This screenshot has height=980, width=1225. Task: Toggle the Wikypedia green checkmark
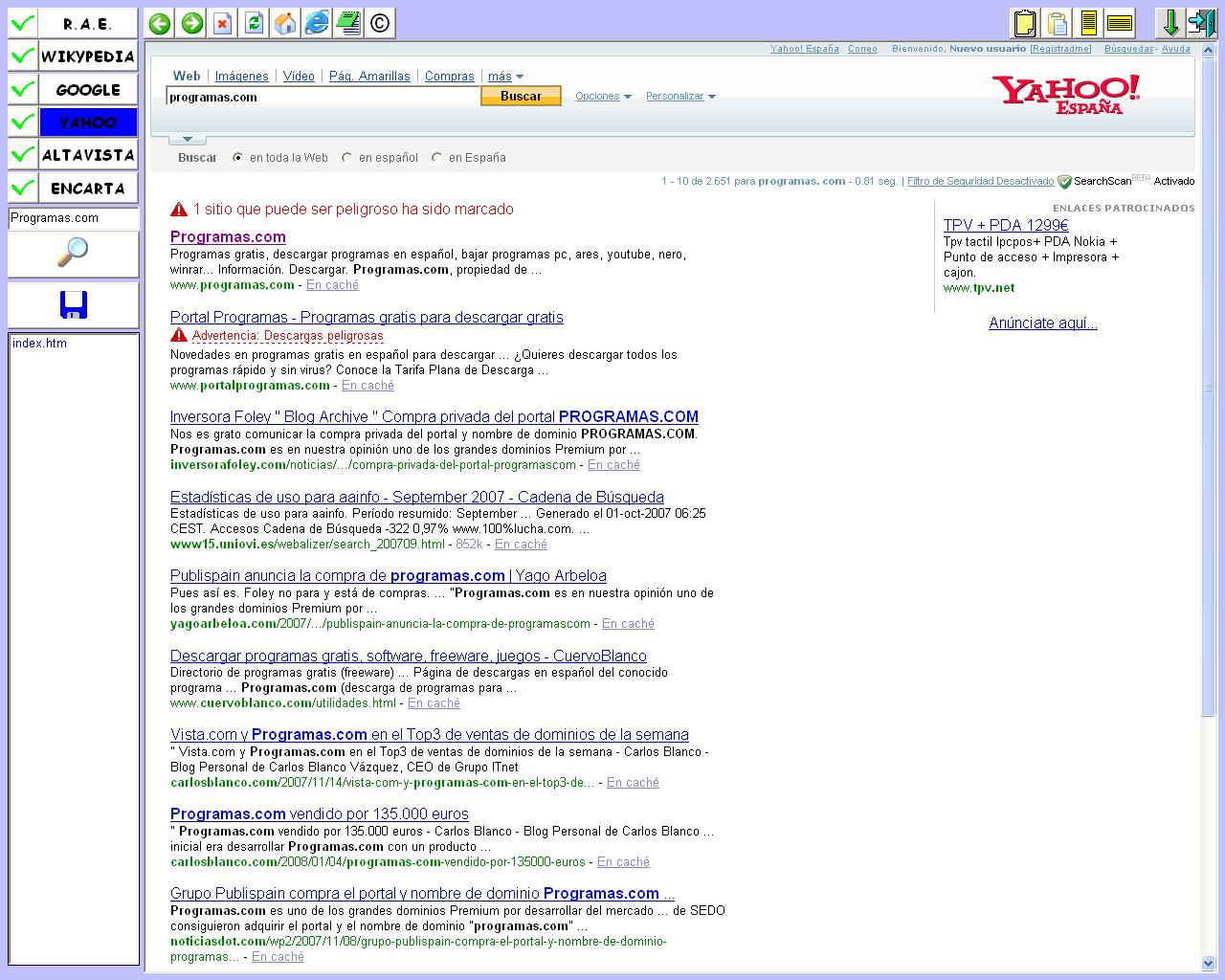pyautogui.click(x=23, y=56)
